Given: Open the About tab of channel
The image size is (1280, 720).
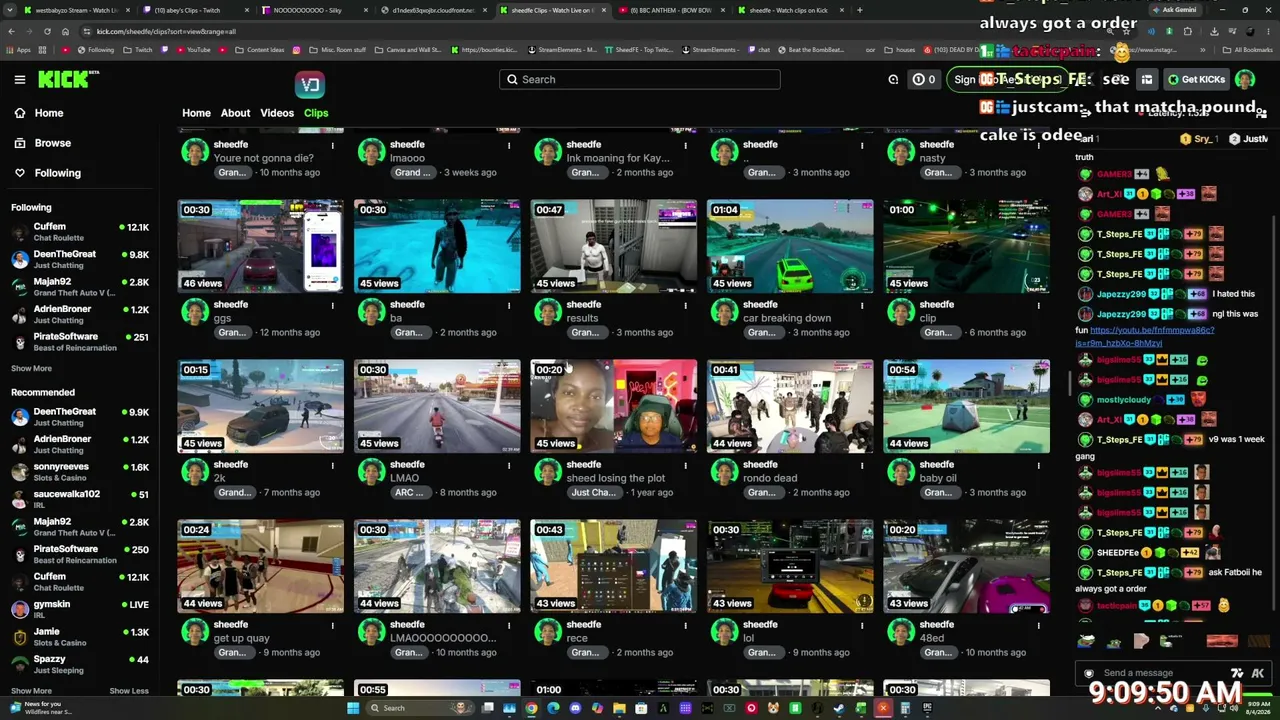Looking at the screenshot, I should click(x=236, y=113).
